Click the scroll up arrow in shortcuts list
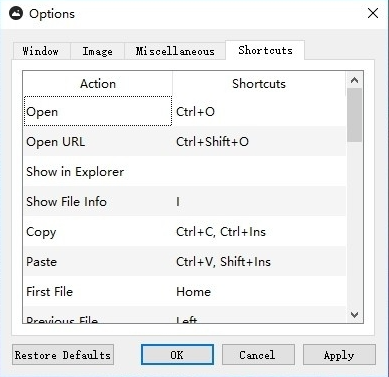This screenshot has height=377, width=389. coord(354,80)
